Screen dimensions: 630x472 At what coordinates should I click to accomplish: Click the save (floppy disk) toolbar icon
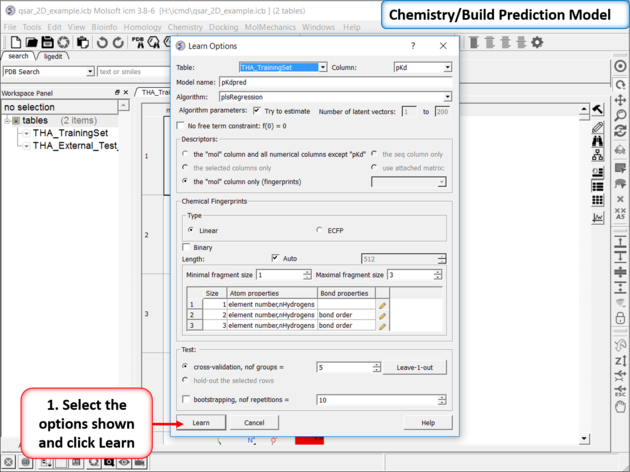pos(48,43)
